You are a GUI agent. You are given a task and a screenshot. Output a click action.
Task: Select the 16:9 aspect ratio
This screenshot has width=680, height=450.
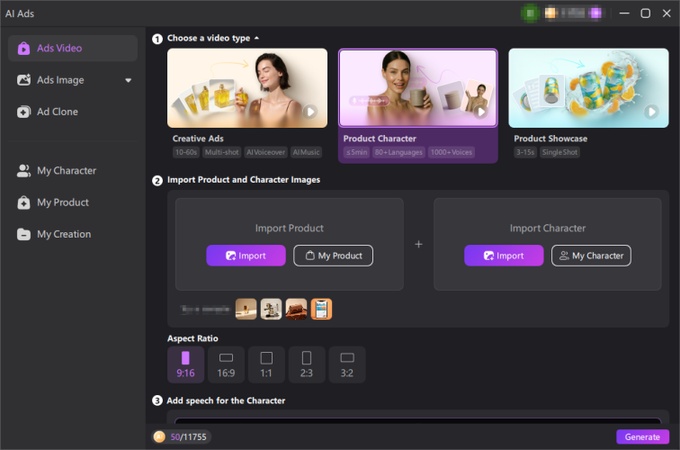pyautogui.click(x=226, y=364)
